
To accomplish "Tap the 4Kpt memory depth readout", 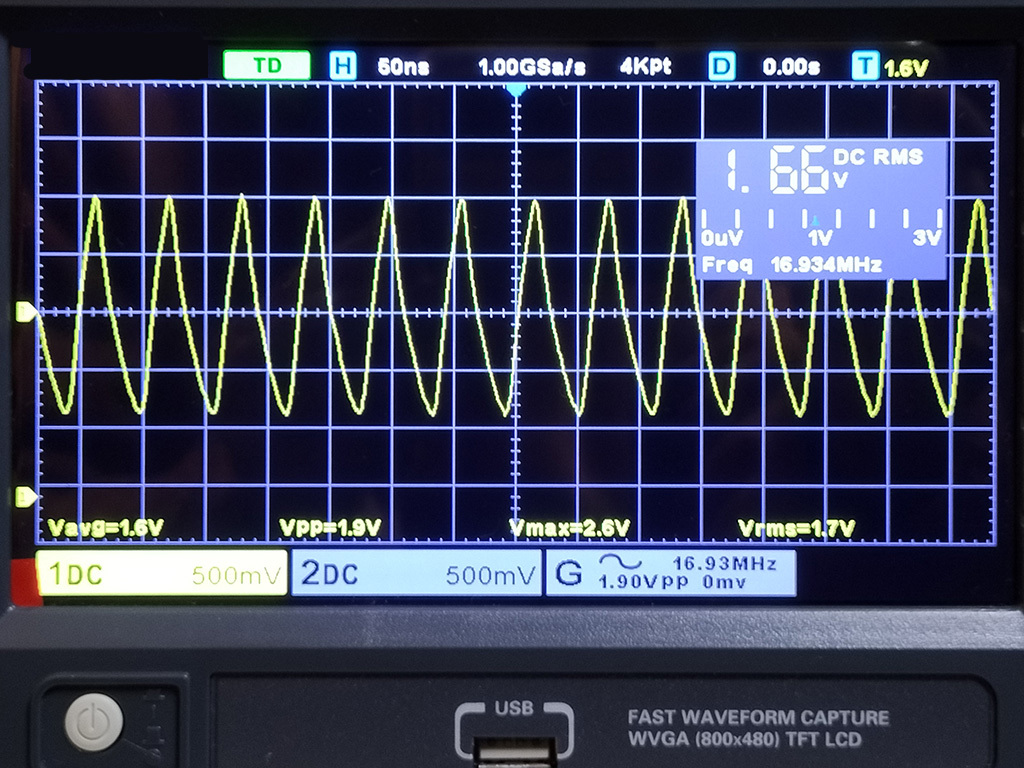I will pyautogui.click(x=645, y=66).
